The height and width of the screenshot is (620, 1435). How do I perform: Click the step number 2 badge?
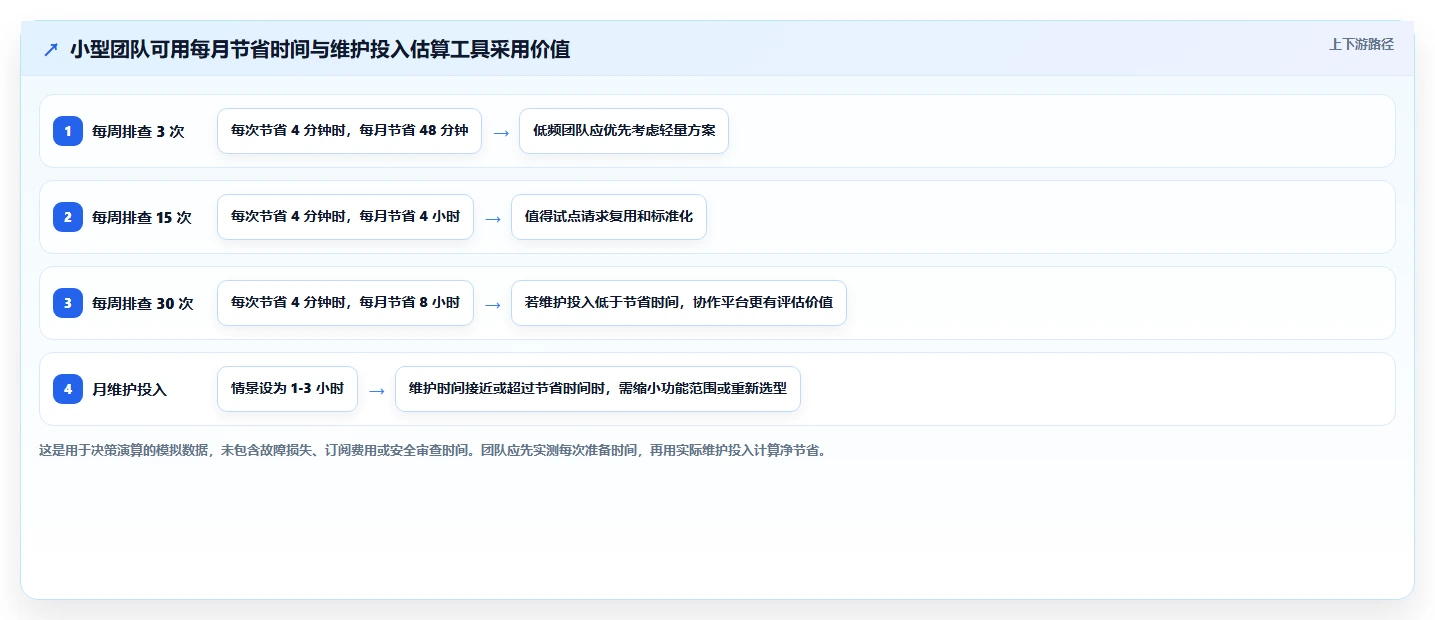click(68, 217)
